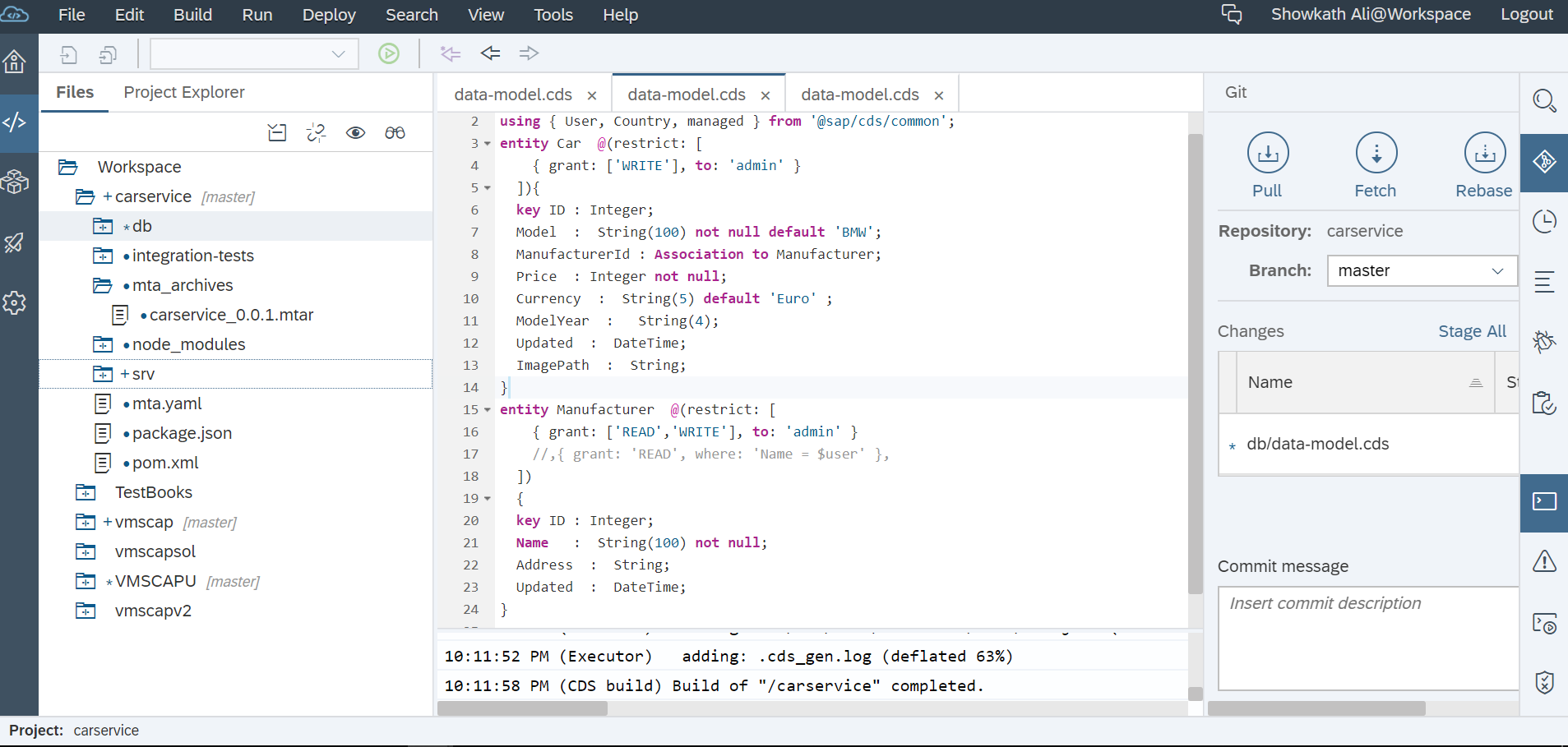
Task: Click the green Run button in the toolbar
Action: [389, 53]
